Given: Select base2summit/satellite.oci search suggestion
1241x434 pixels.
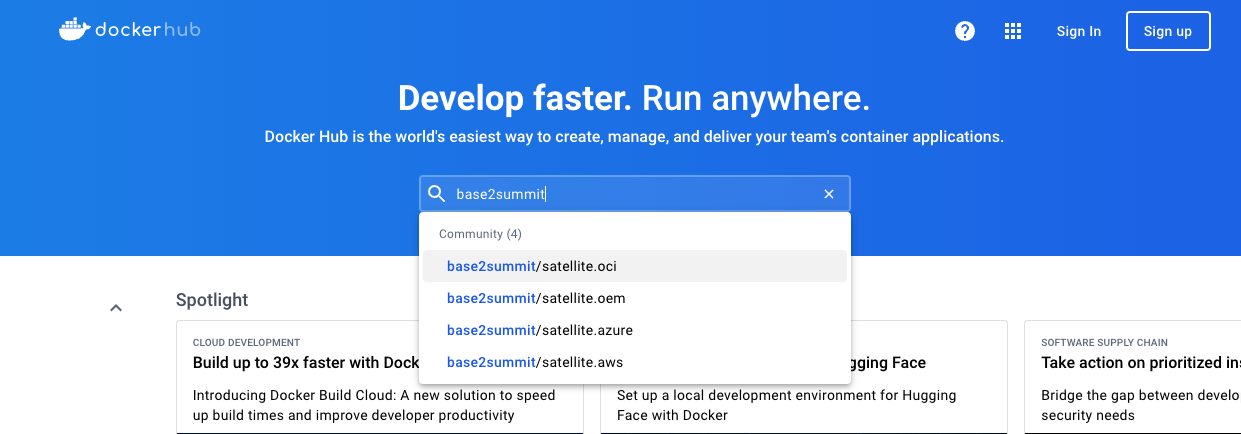Looking at the screenshot, I should 635,266.
